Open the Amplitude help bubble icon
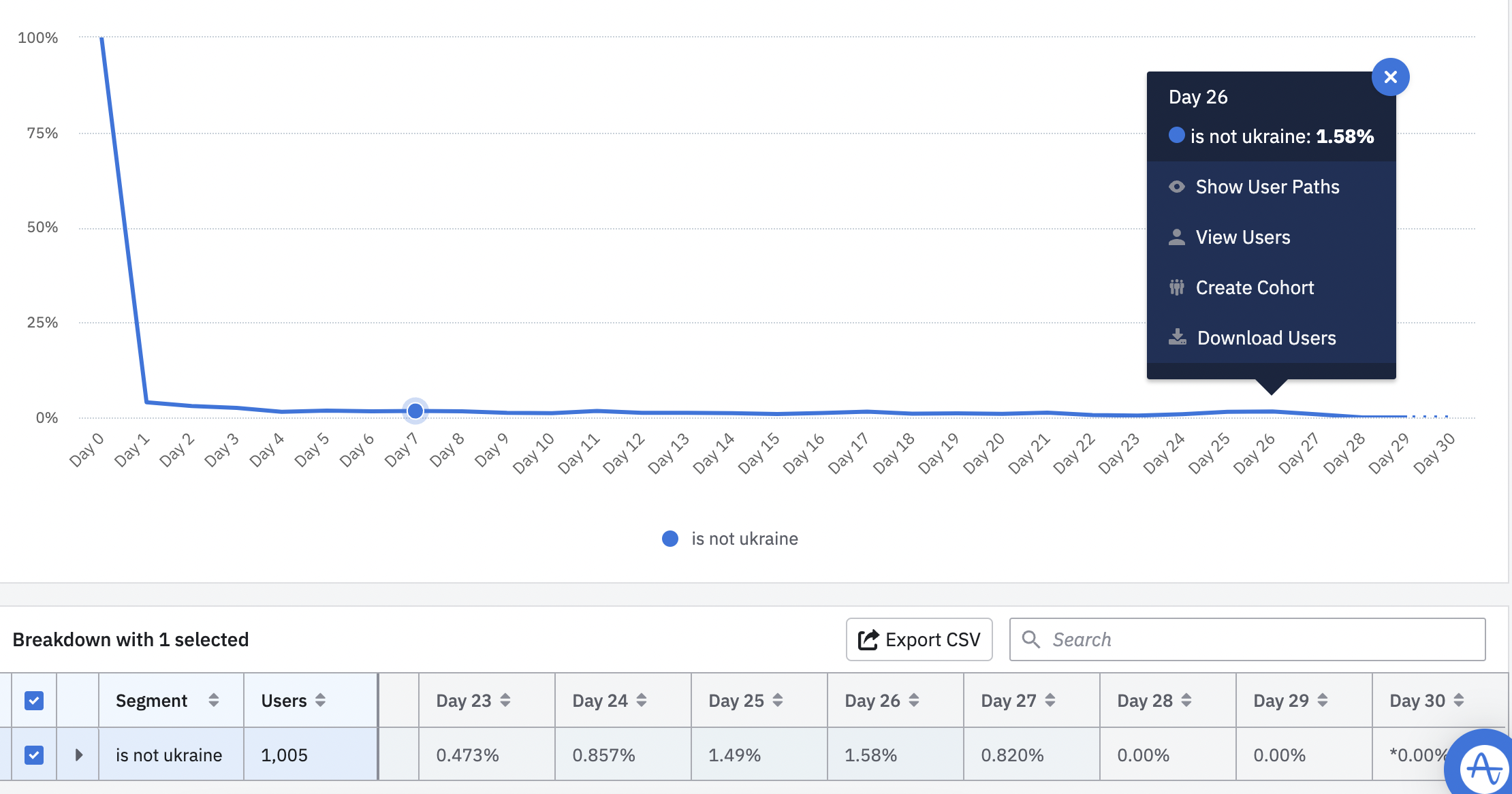Image resolution: width=1512 pixels, height=794 pixels. click(1485, 767)
